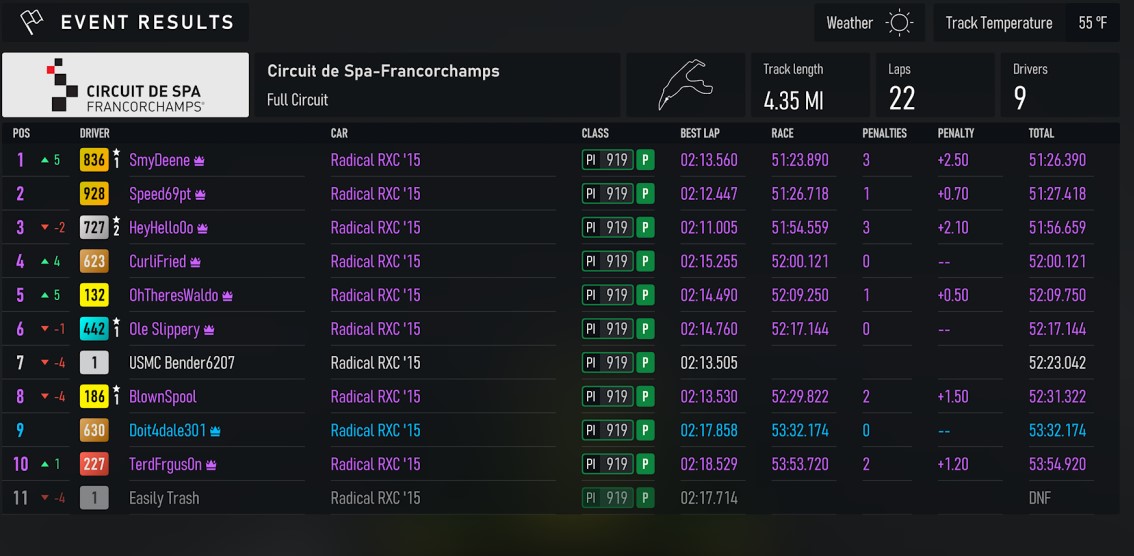Click the red down-arrow position change for BlownSpool
This screenshot has width=1134, height=556.
(x=53, y=397)
